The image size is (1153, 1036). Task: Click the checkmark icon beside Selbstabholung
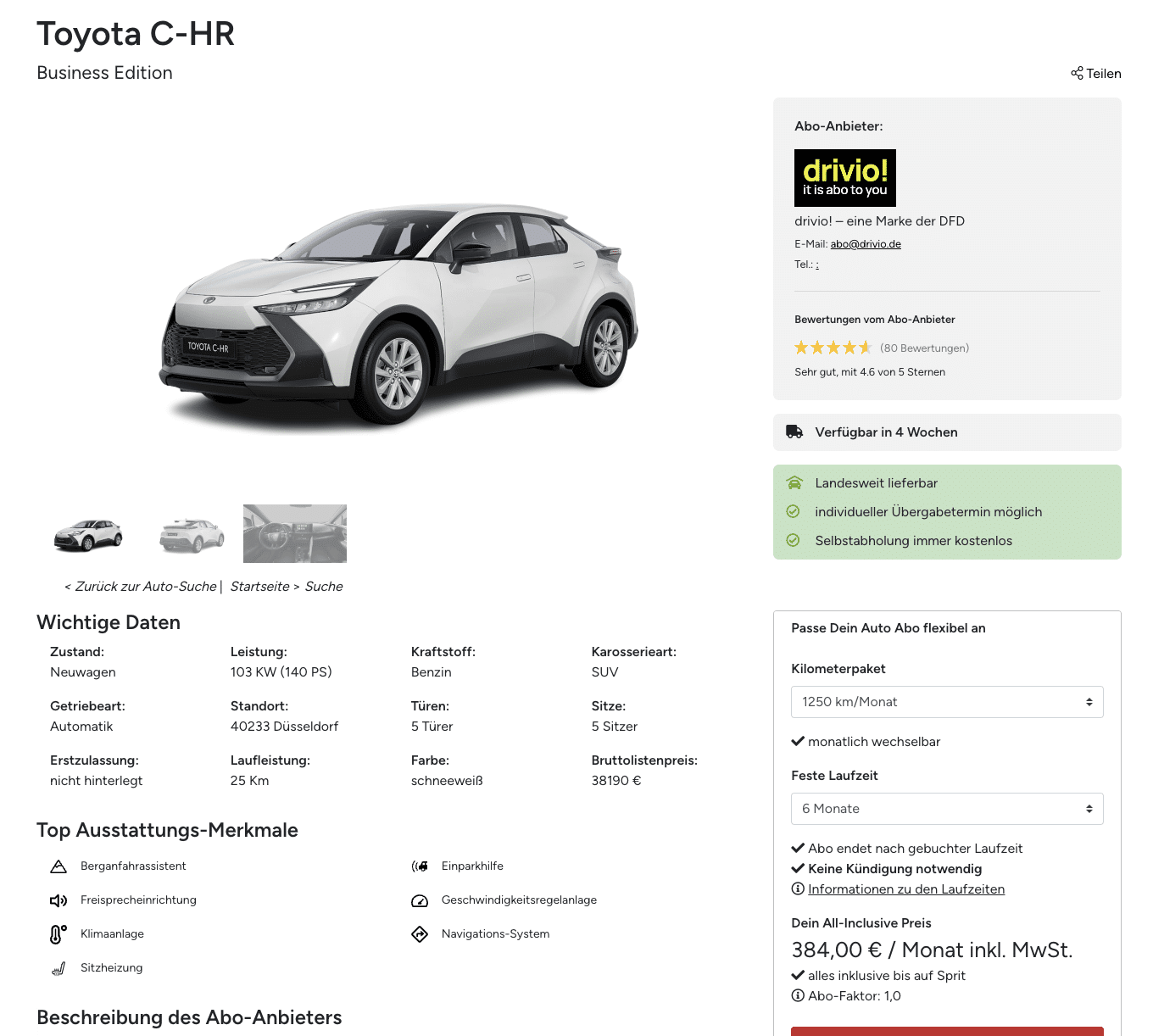[794, 540]
